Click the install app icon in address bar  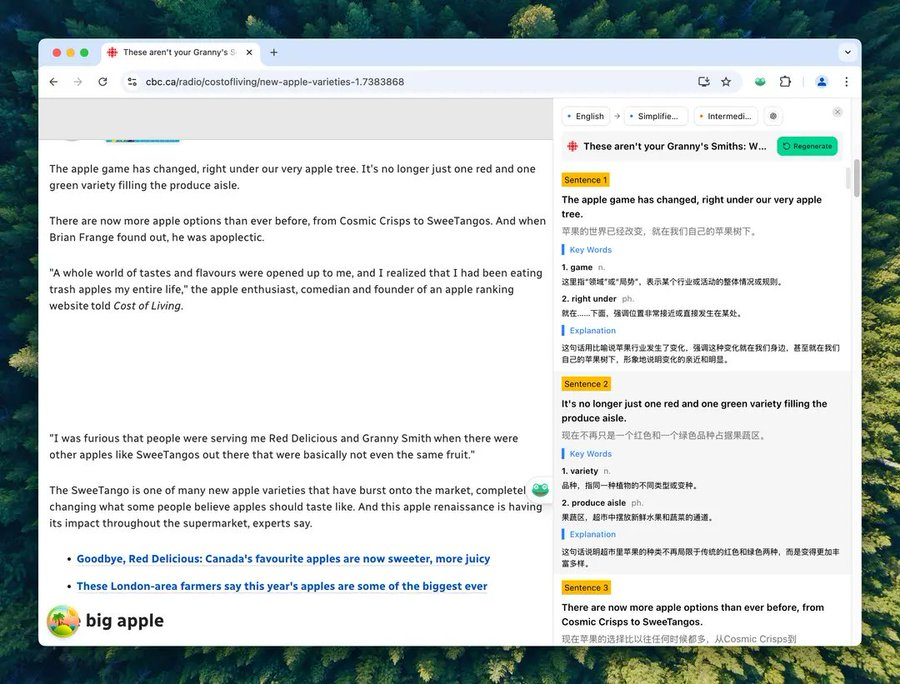(x=704, y=82)
